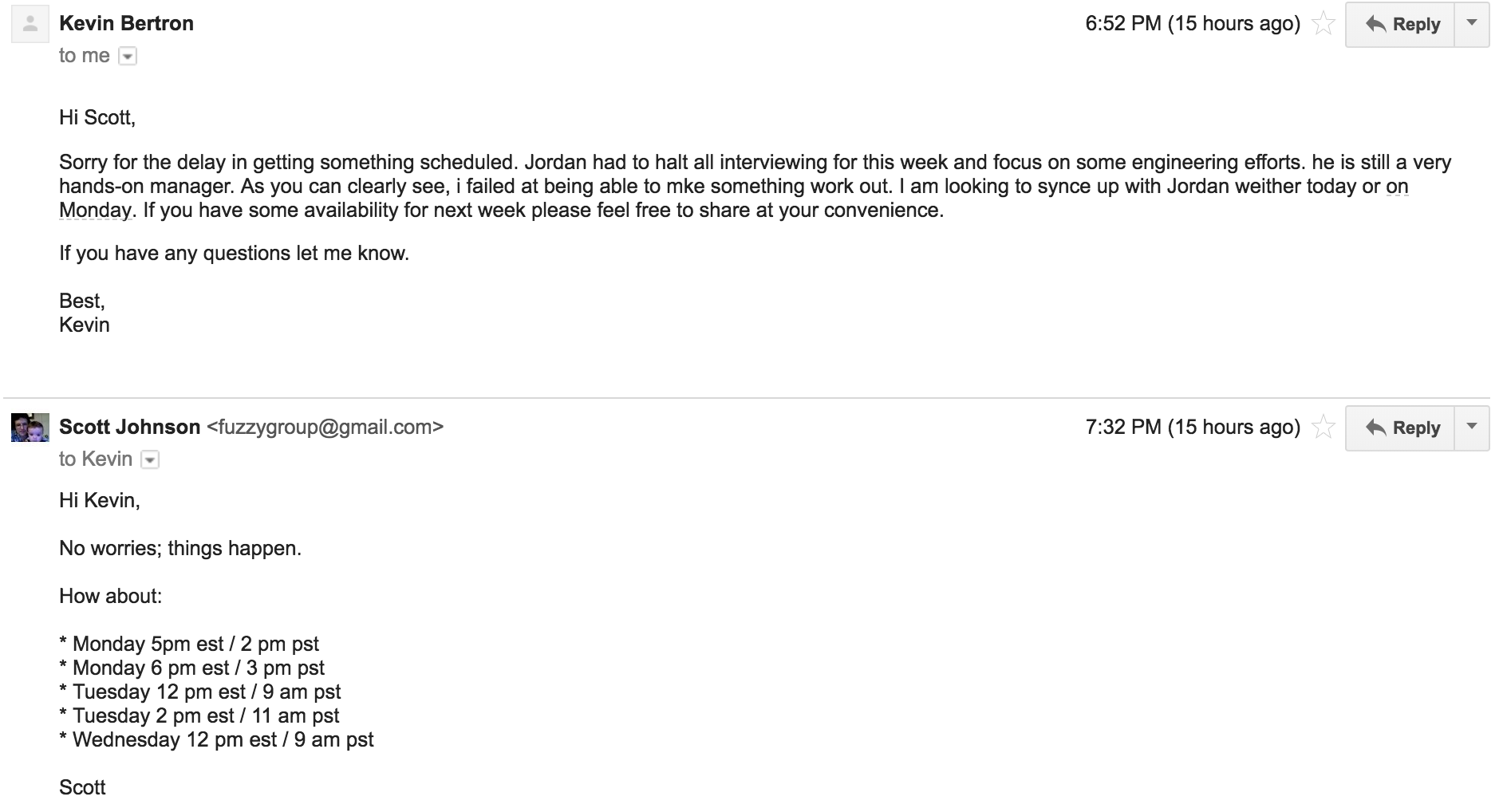Show details arrow next to "to Kevin"
Viewport: 1503px width, 812px height.
[x=150, y=460]
